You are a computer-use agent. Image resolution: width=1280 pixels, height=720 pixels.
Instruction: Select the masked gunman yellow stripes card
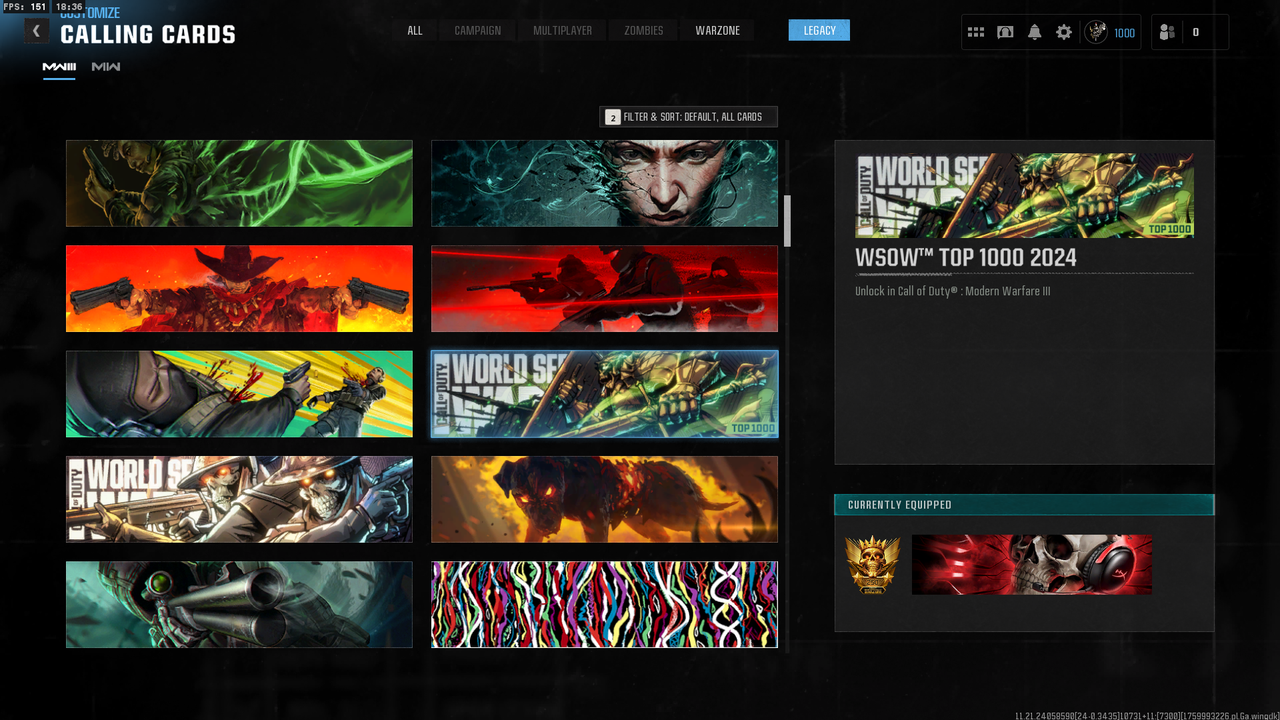[x=239, y=394]
